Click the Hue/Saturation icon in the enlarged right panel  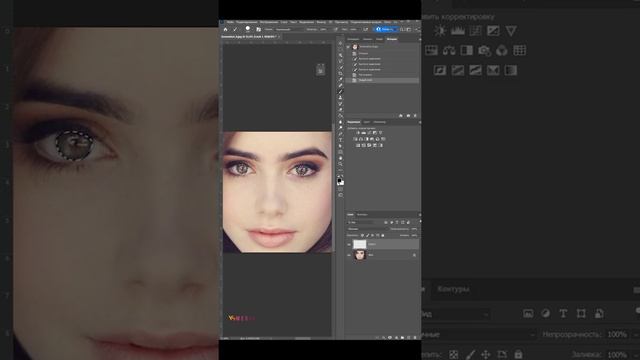click(431, 50)
